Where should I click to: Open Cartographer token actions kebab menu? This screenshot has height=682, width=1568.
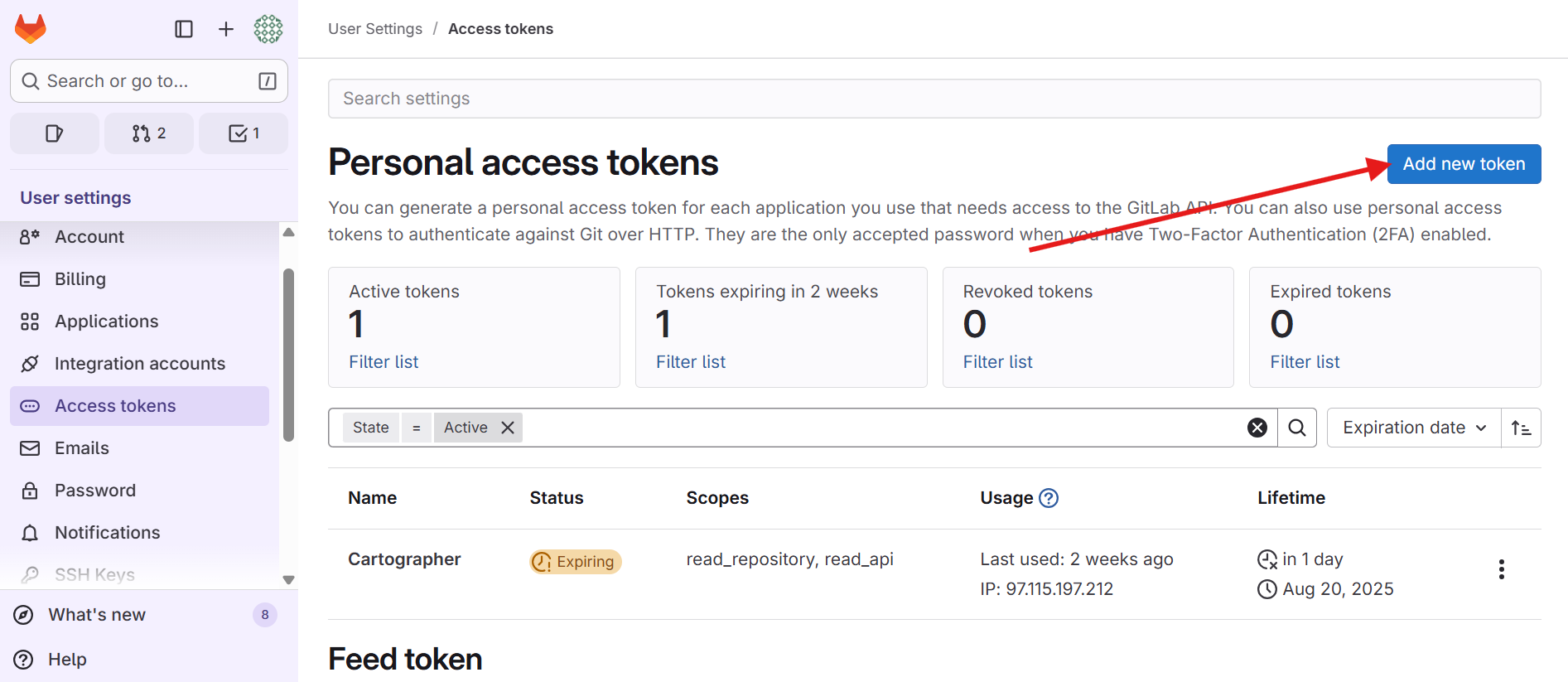(1501, 569)
